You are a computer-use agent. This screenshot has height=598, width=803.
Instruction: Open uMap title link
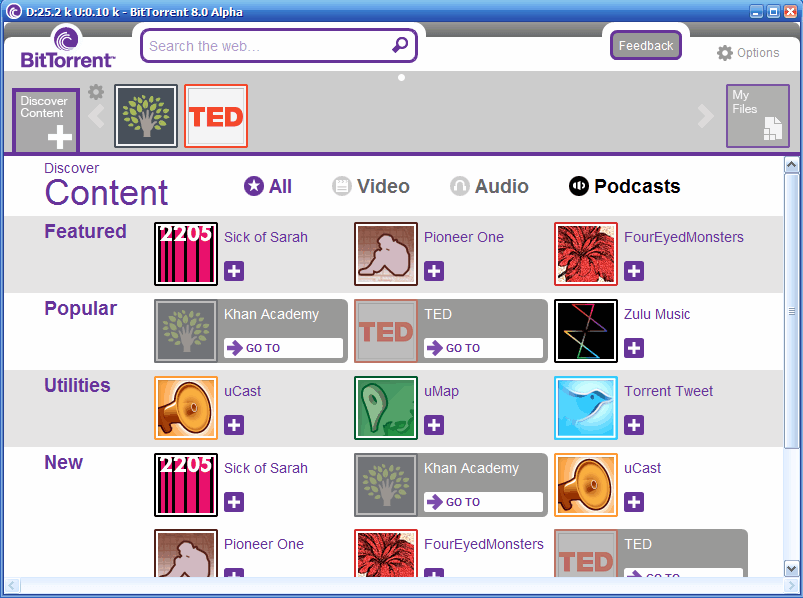441,391
